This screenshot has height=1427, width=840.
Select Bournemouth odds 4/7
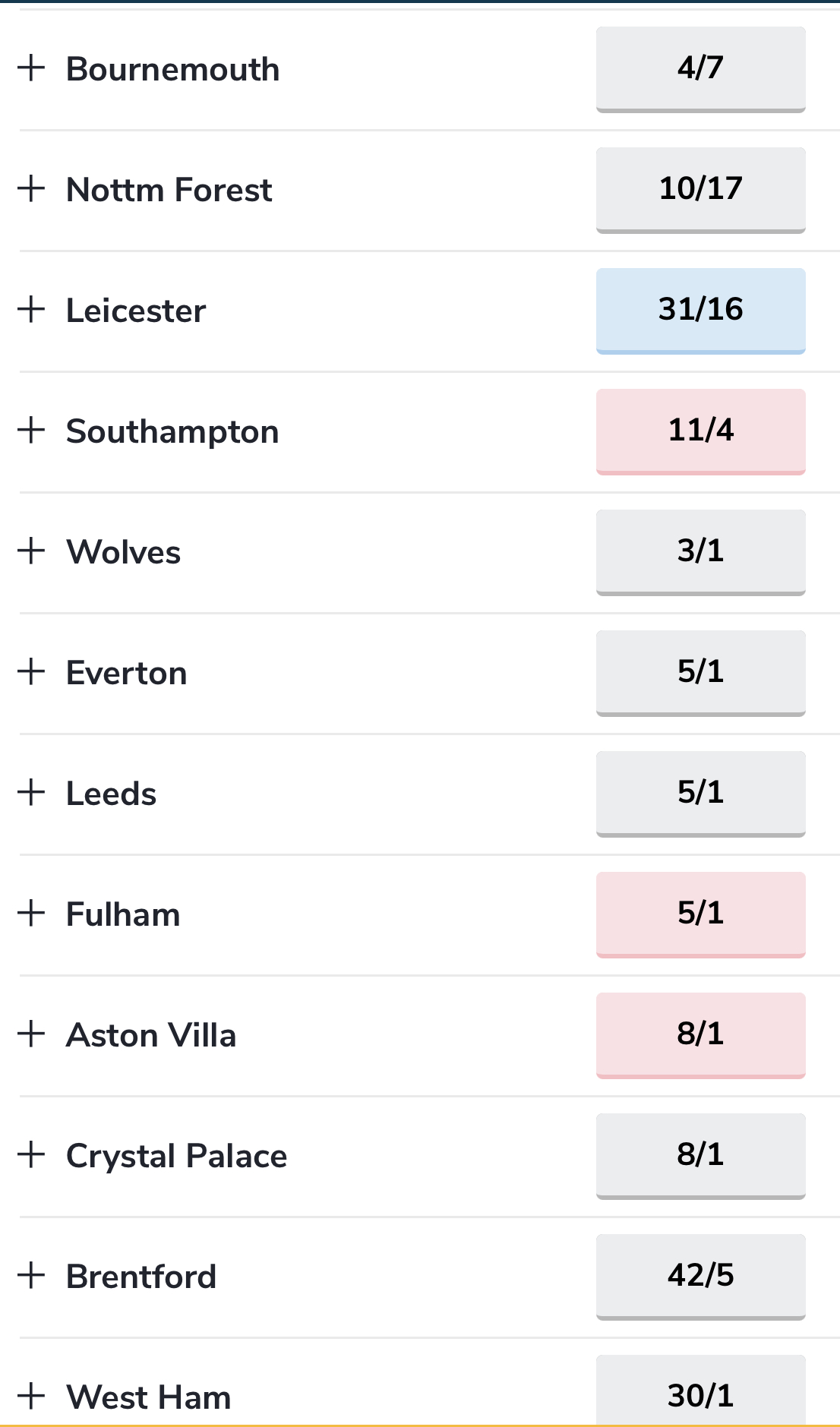point(700,70)
